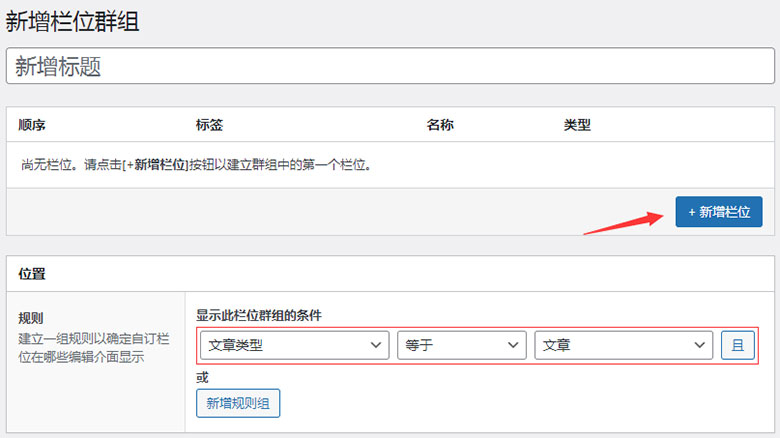Viewport: 780px width, 438px height.
Task: Open the 文章类型 rule parameter dropdown
Action: pyautogui.click(x=294, y=345)
